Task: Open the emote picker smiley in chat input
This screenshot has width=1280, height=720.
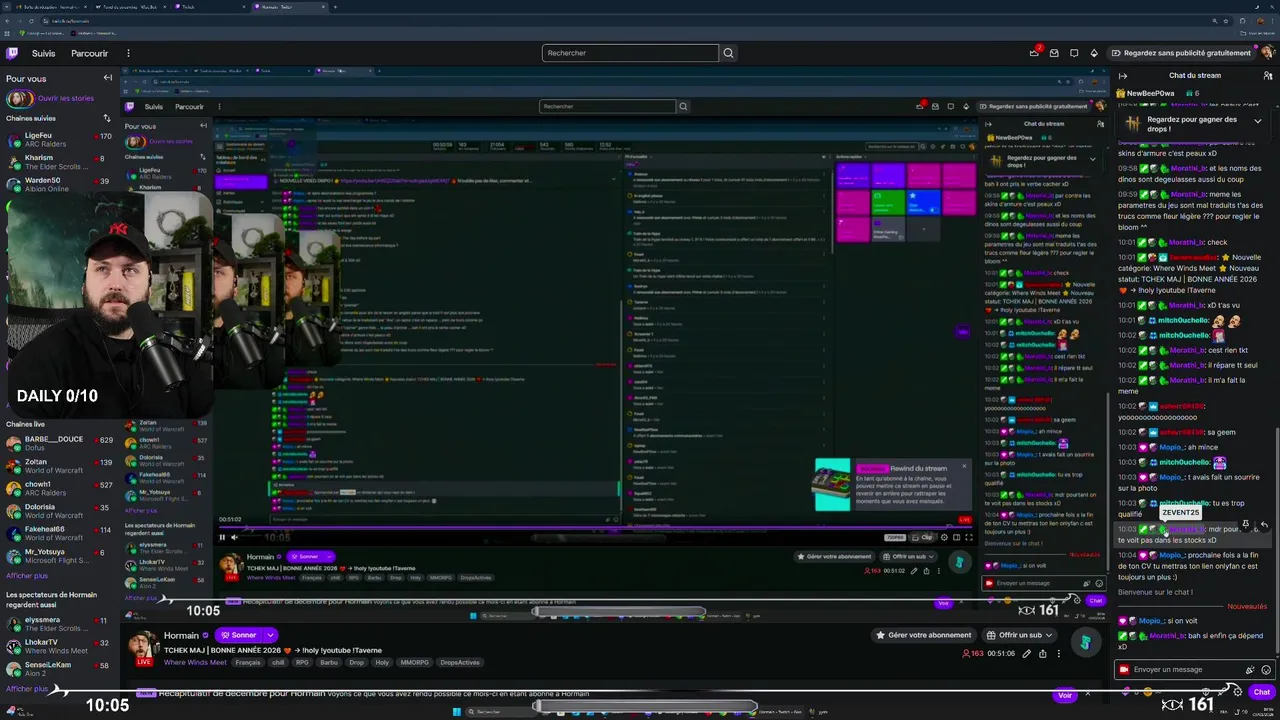Action: (x=1267, y=670)
